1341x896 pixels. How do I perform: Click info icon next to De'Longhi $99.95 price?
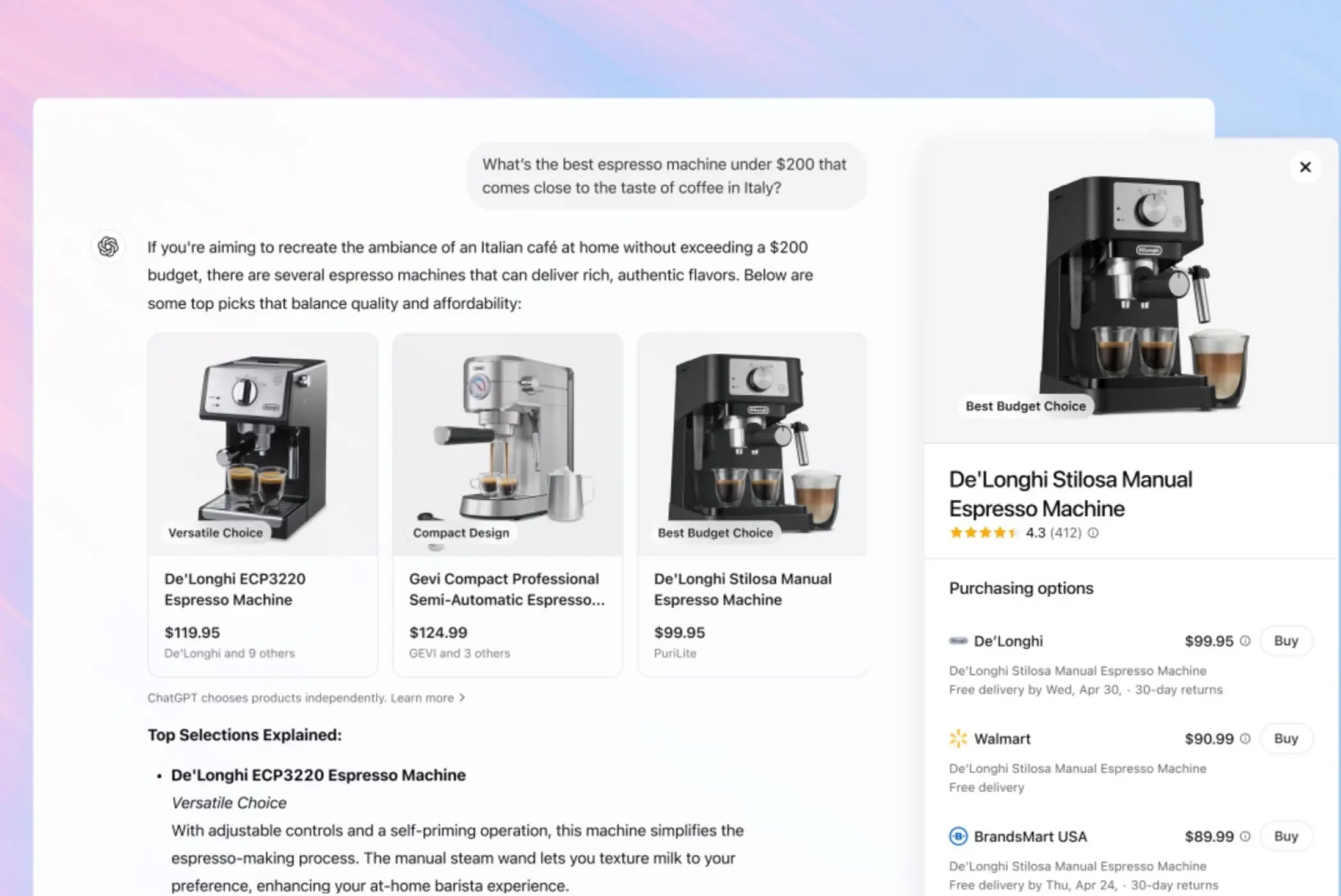pyautogui.click(x=1245, y=641)
